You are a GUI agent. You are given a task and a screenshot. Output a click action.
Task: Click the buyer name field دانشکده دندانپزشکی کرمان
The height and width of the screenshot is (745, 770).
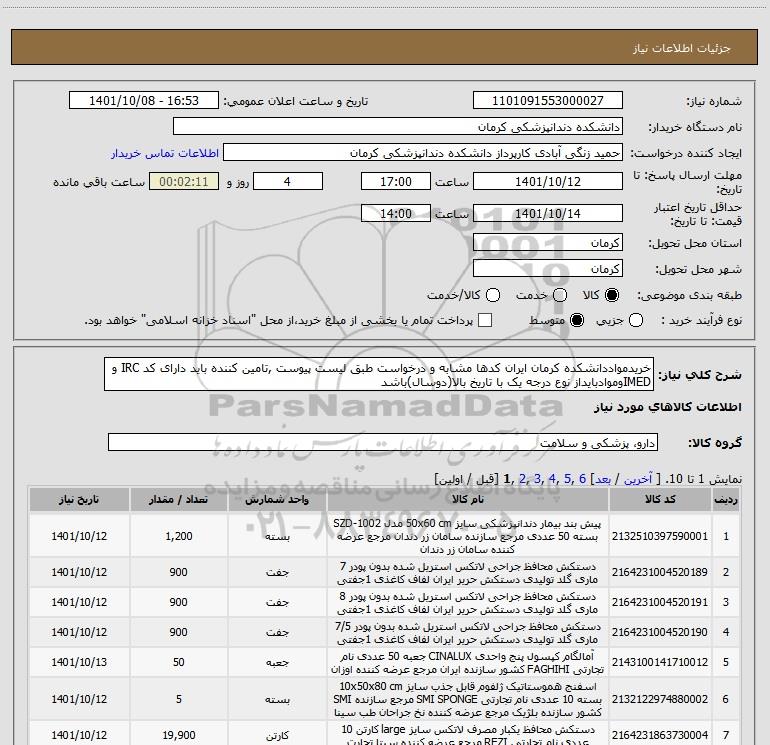coord(398,126)
